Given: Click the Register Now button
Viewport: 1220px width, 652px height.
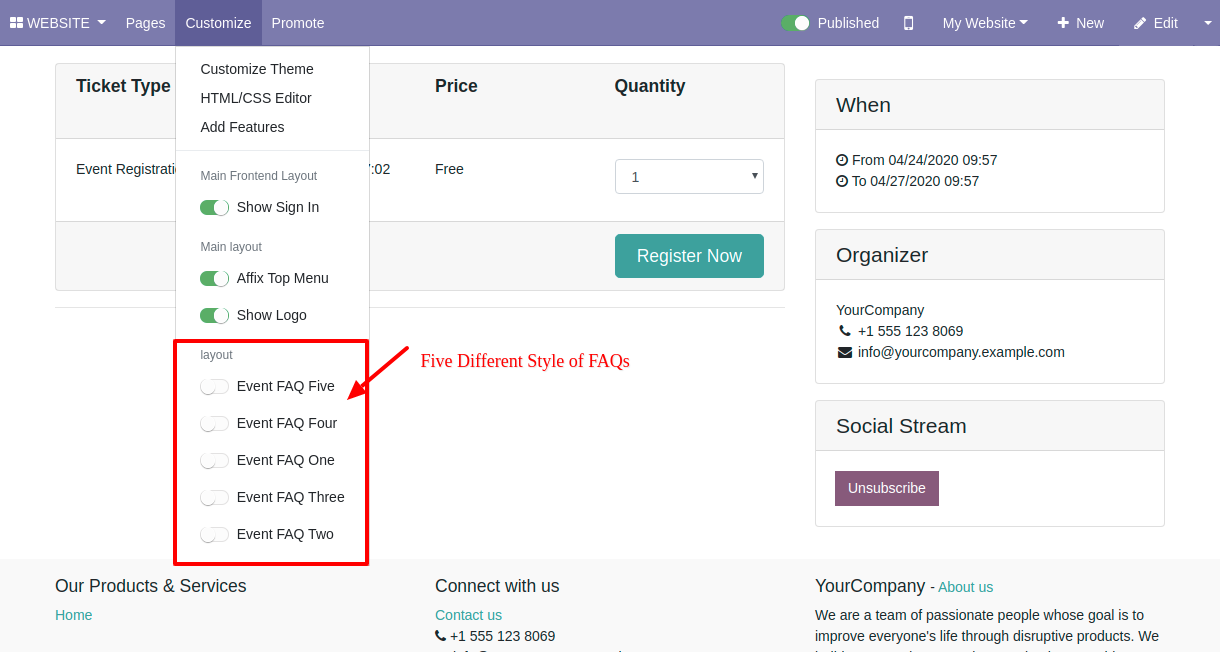Looking at the screenshot, I should [x=689, y=256].
